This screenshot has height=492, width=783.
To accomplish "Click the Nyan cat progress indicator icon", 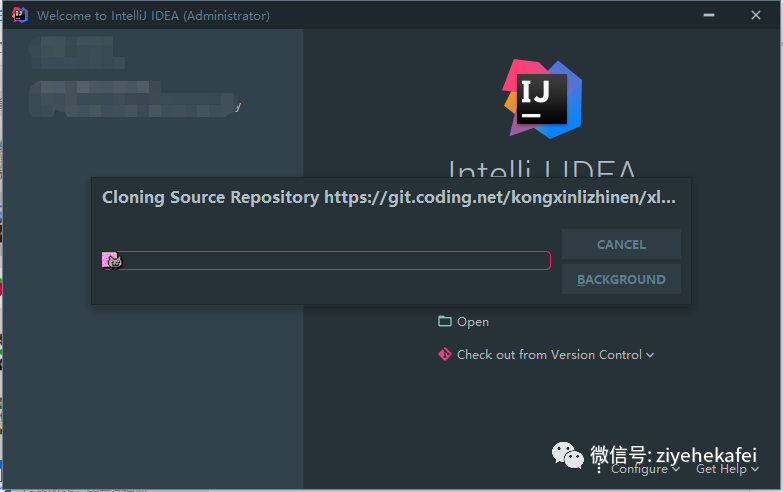I will (112, 260).
